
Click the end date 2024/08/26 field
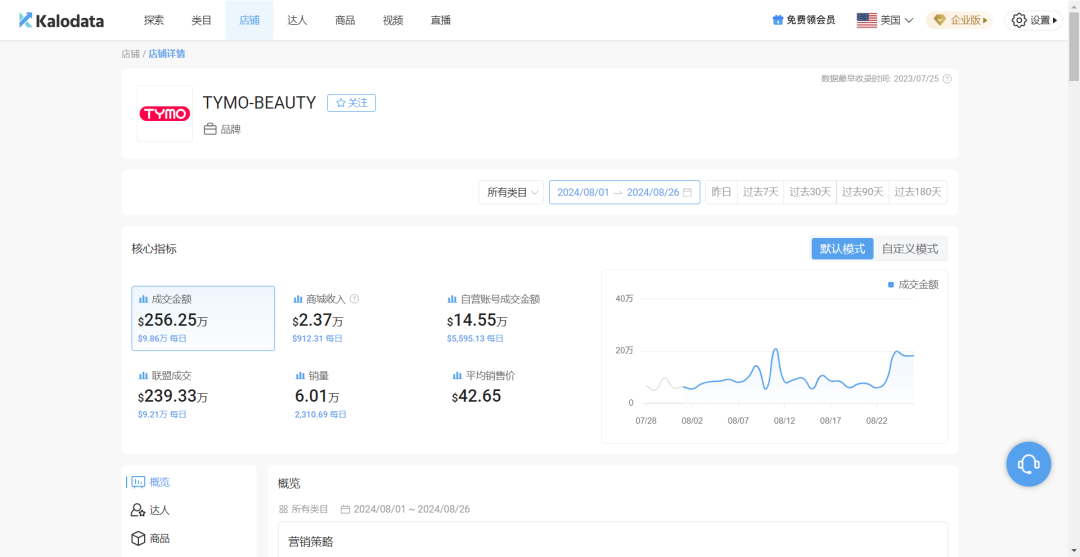point(652,192)
